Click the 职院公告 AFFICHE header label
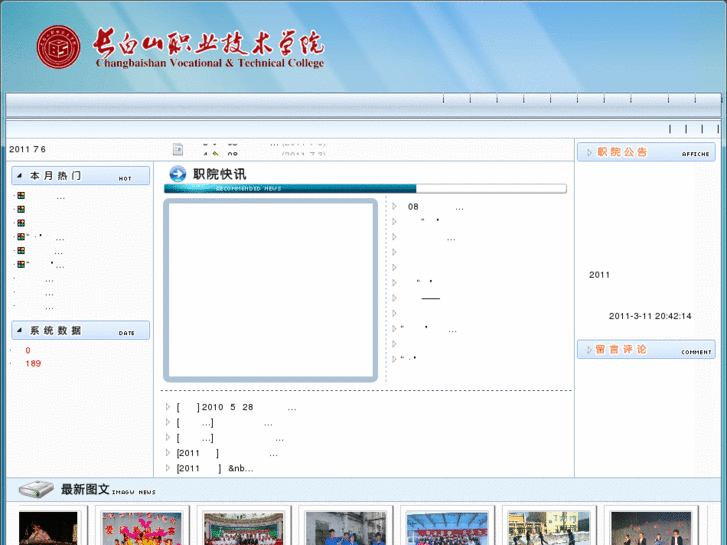The height and width of the screenshot is (545, 727). click(646, 152)
